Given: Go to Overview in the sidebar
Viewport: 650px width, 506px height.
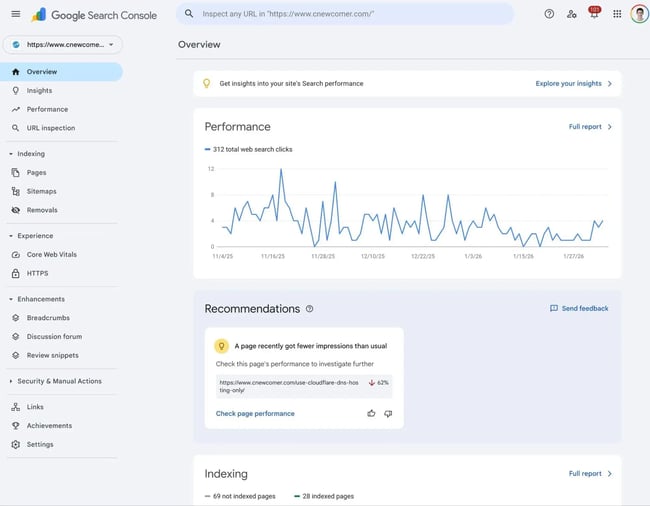Looking at the screenshot, I should point(61,72).
